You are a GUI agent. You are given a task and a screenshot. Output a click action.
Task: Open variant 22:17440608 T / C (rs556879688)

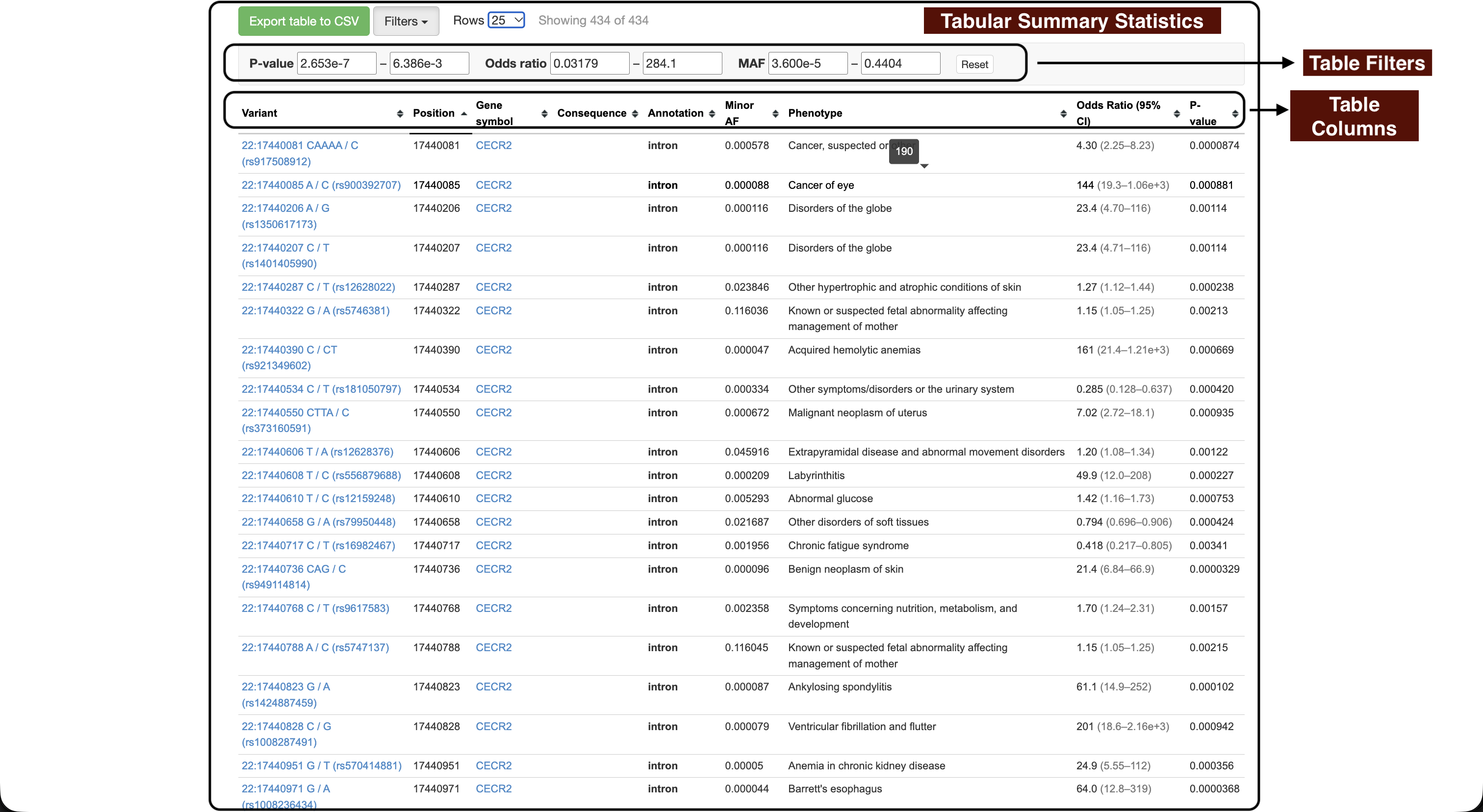pos(321,475)
